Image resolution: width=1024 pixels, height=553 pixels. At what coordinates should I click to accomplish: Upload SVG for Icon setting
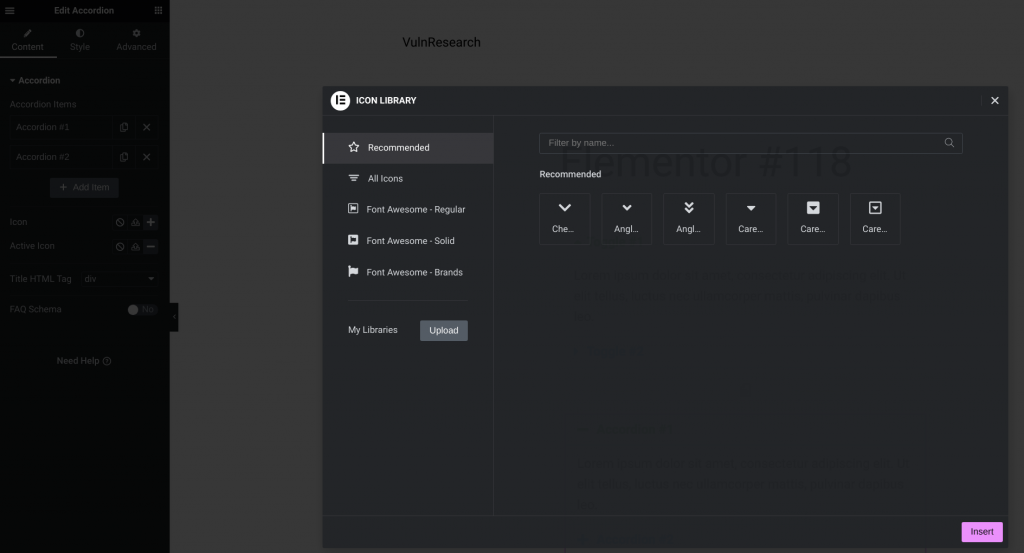pos(135,223)
